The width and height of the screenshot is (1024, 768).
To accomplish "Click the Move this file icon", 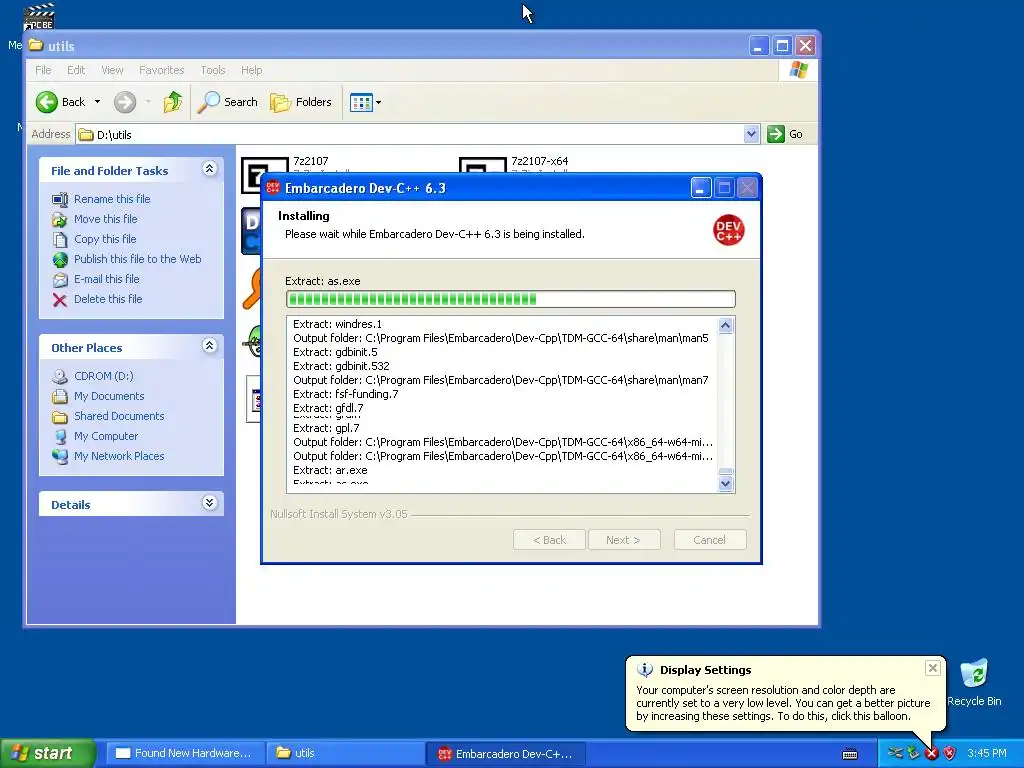I will 60,219.
